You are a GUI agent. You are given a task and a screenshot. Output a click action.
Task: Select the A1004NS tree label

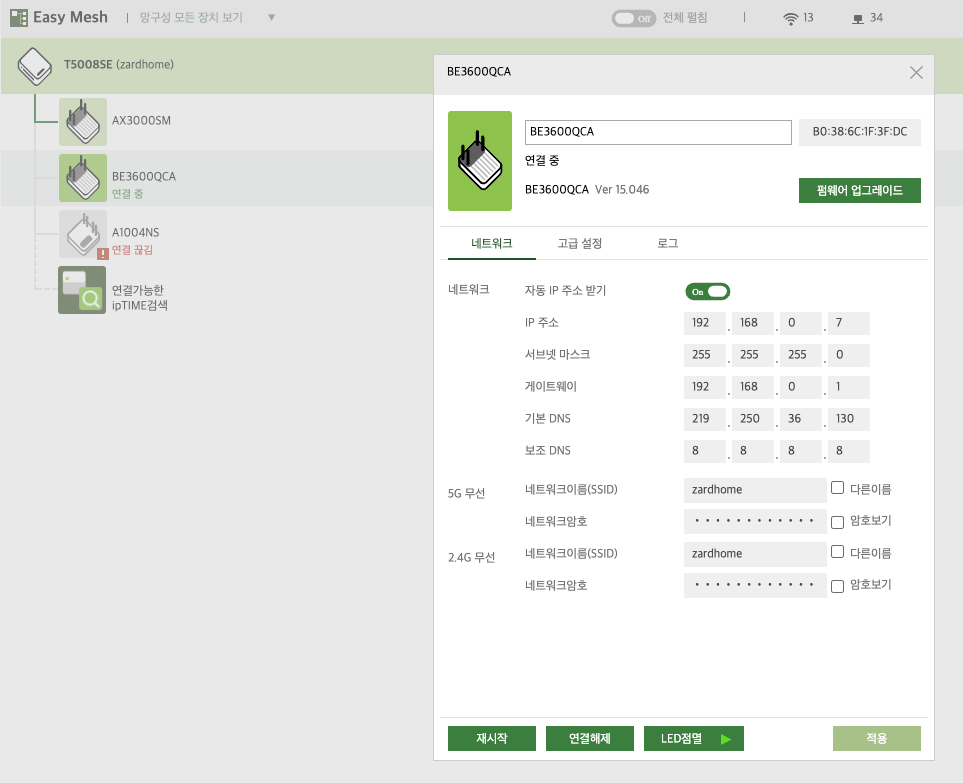click(x=135, y=233)
